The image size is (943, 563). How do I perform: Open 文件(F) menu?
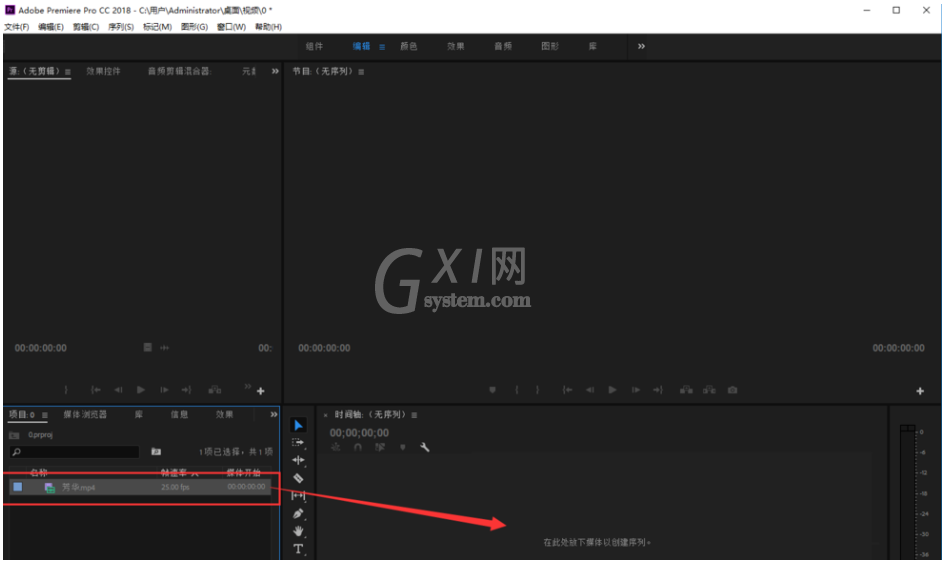click(x=16, y=27)
